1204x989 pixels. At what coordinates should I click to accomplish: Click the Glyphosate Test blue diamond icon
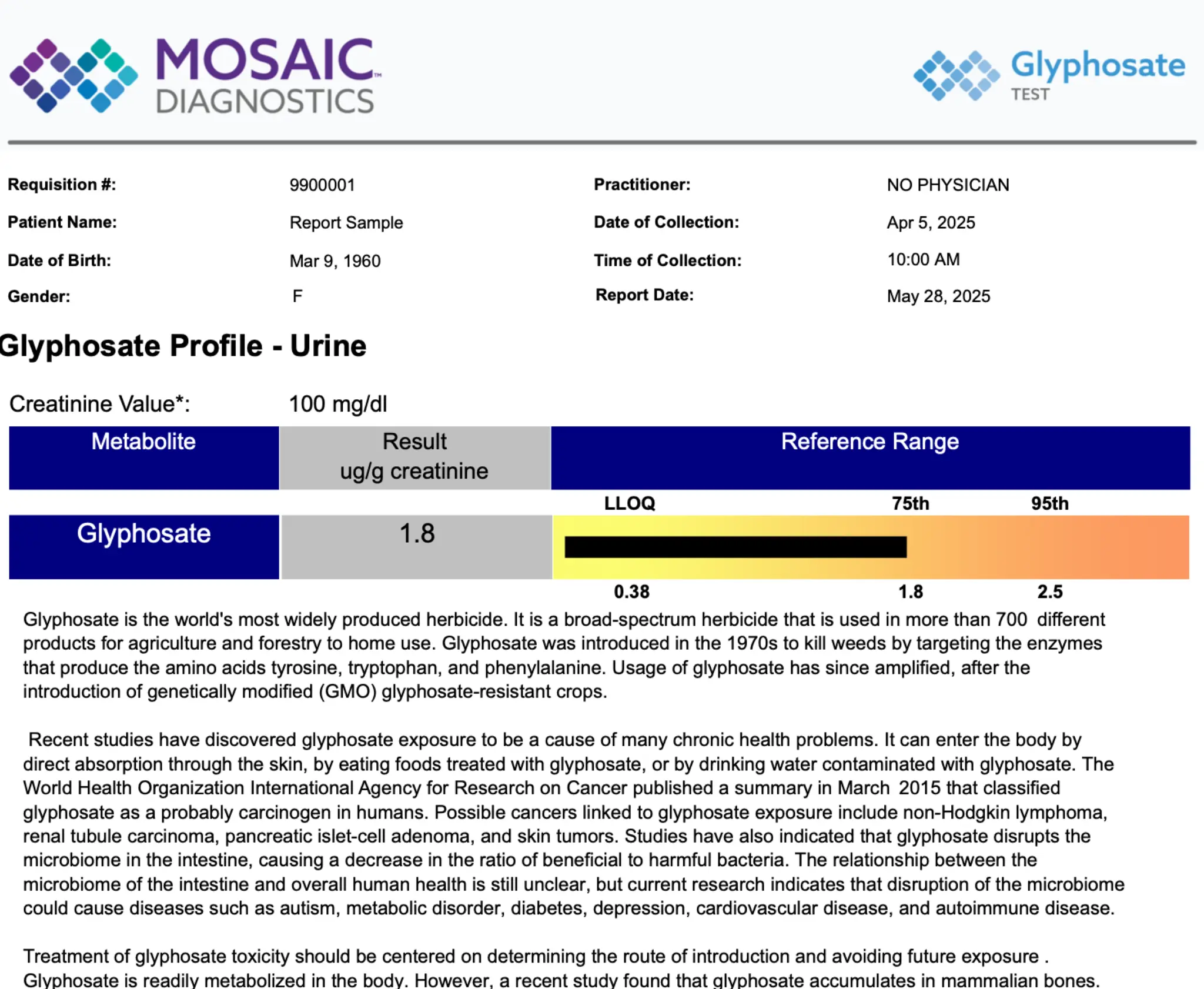coord(956,75)
